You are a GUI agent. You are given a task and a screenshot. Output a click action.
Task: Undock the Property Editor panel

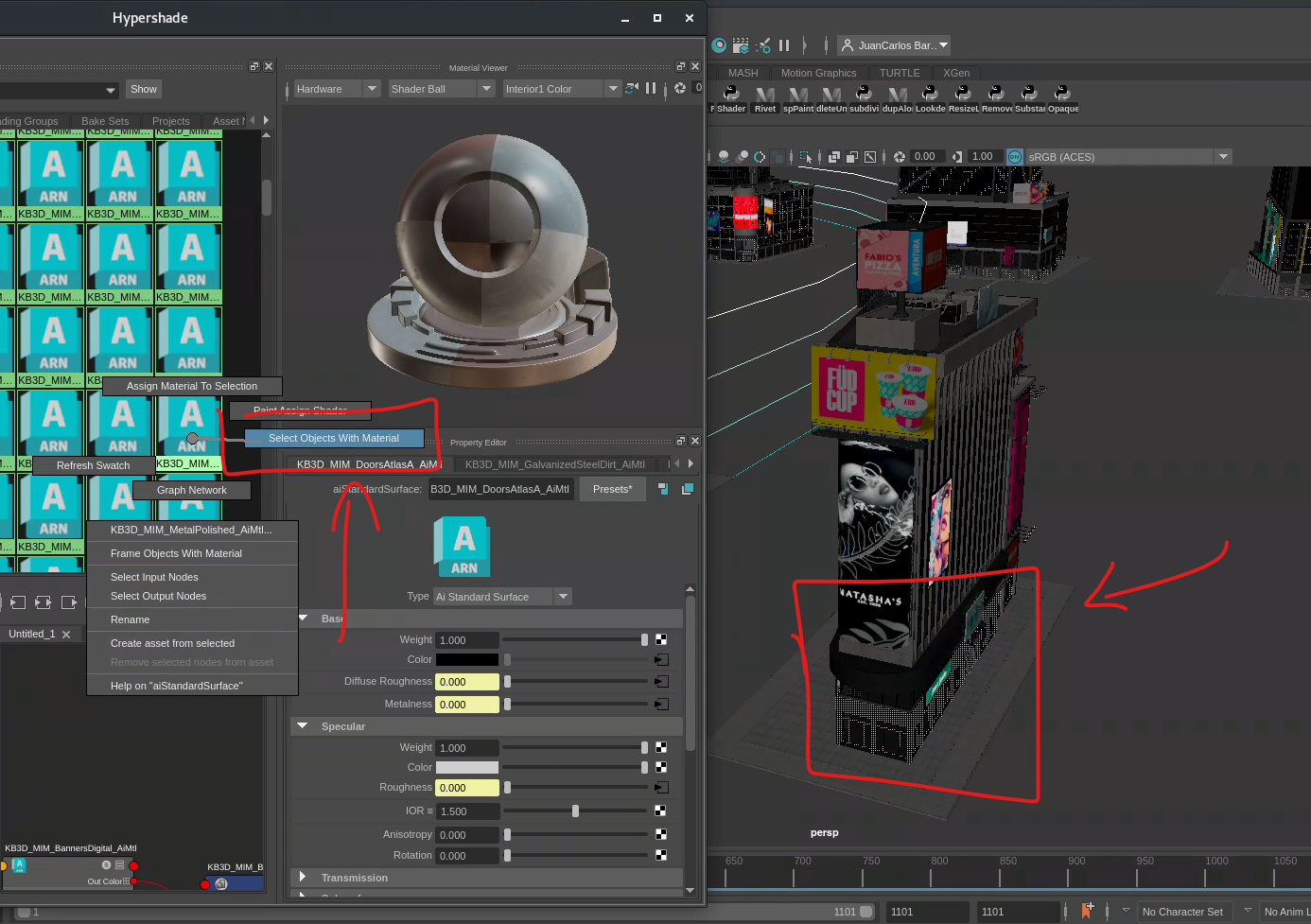pyautogui.click(x=680, y=441)
